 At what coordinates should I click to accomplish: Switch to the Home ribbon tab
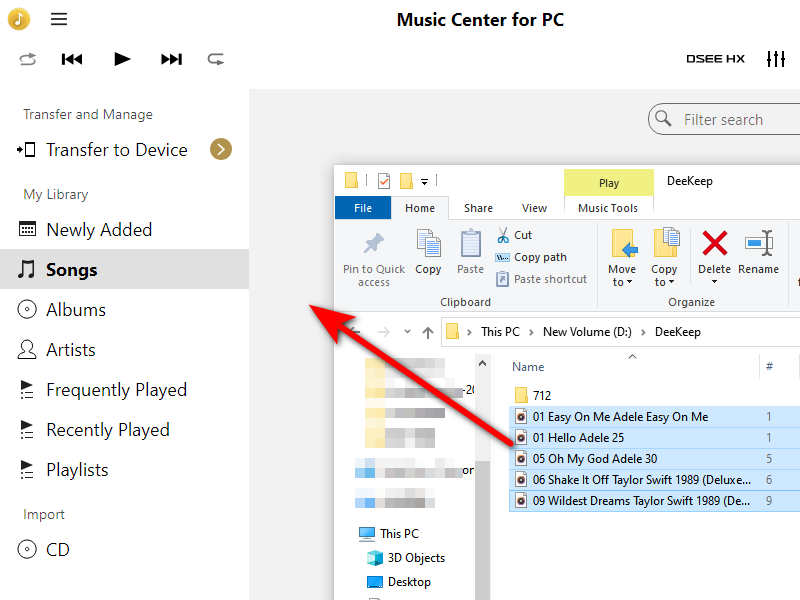click(x=420, y=208)
